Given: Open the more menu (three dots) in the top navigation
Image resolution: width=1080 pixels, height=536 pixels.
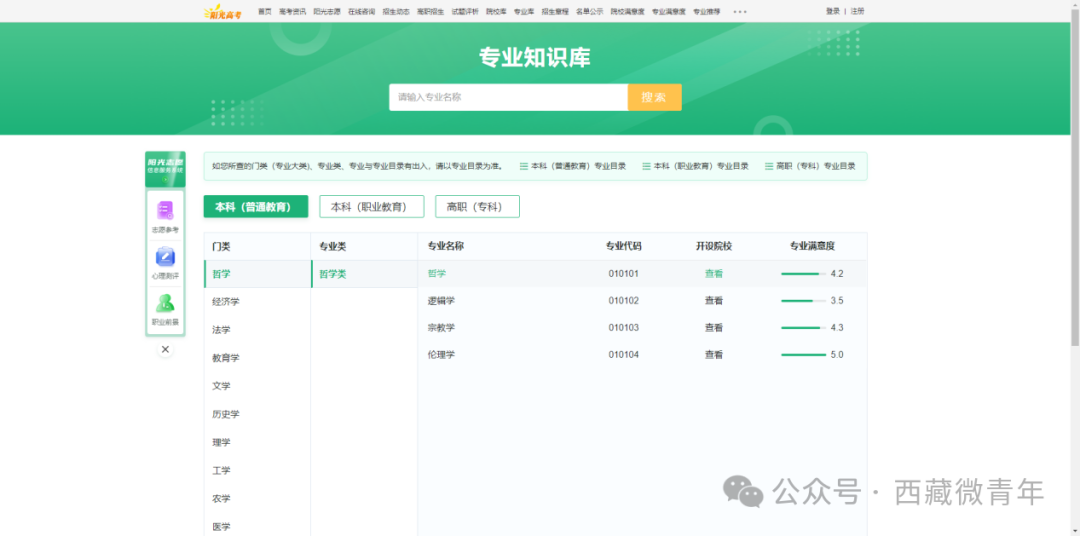Looking at the screenshot, I should pyautogui.click(x=740, y=12).
